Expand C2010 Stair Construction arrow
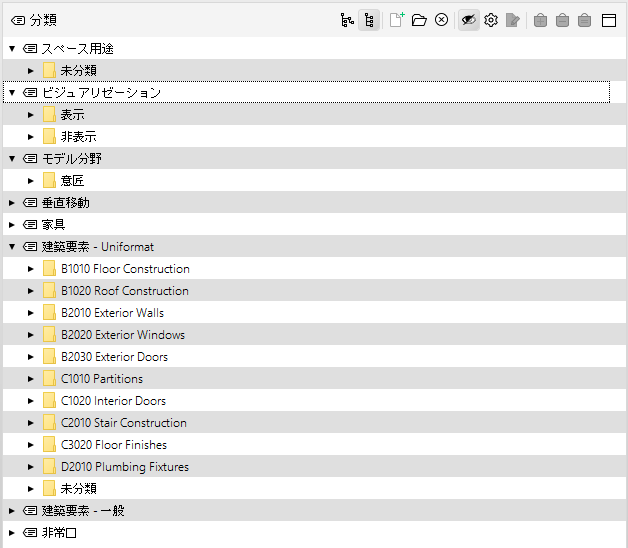This screenshot has width=628, height=548. tap(30, 423)
